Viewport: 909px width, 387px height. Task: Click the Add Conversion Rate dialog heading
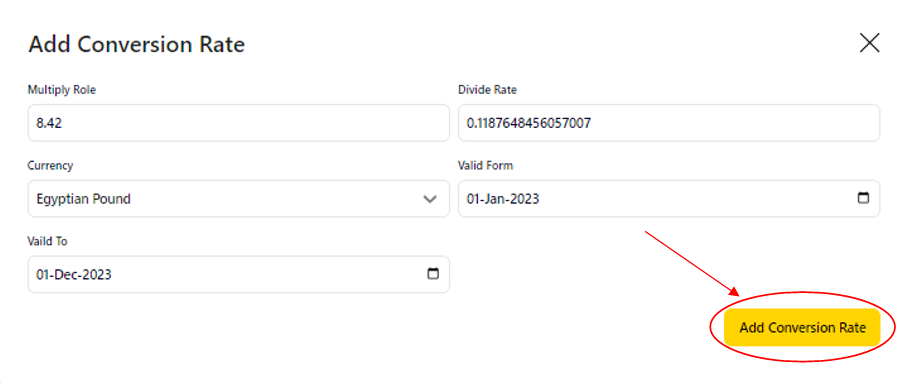(x=137, y=45)
